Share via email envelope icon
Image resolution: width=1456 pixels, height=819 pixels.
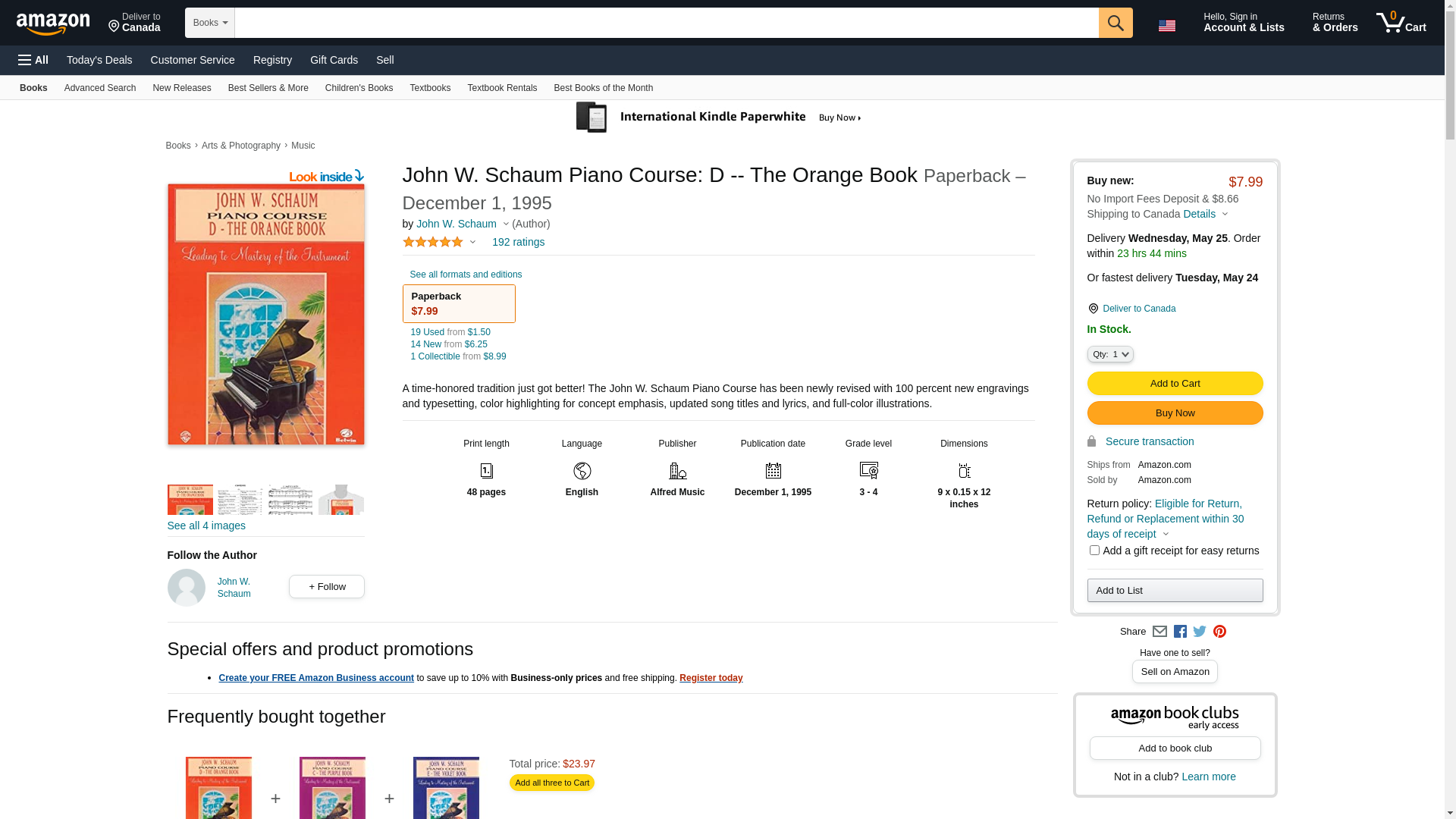click(1159, 632)
